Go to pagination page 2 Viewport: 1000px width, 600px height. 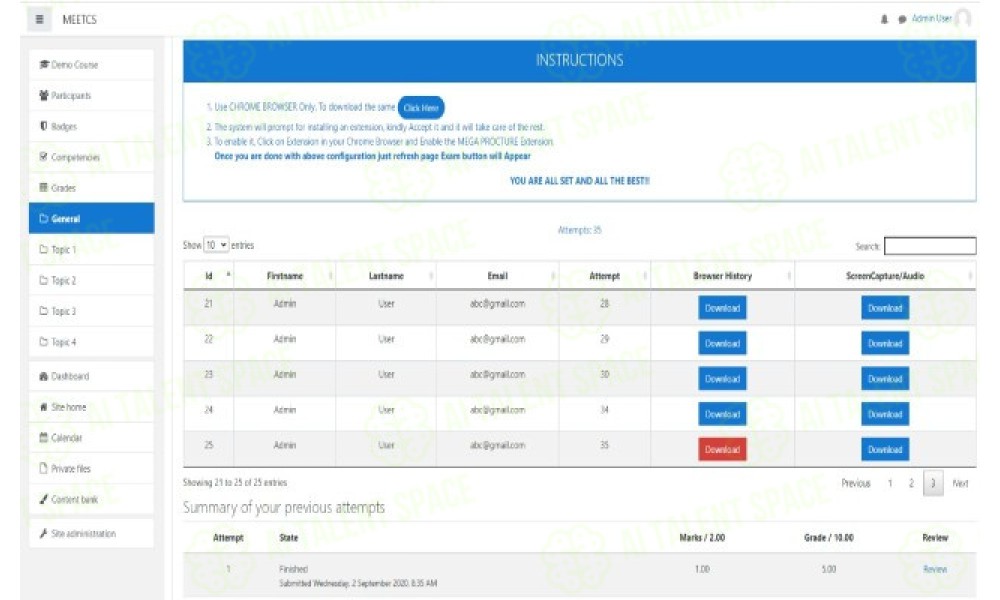911,483
